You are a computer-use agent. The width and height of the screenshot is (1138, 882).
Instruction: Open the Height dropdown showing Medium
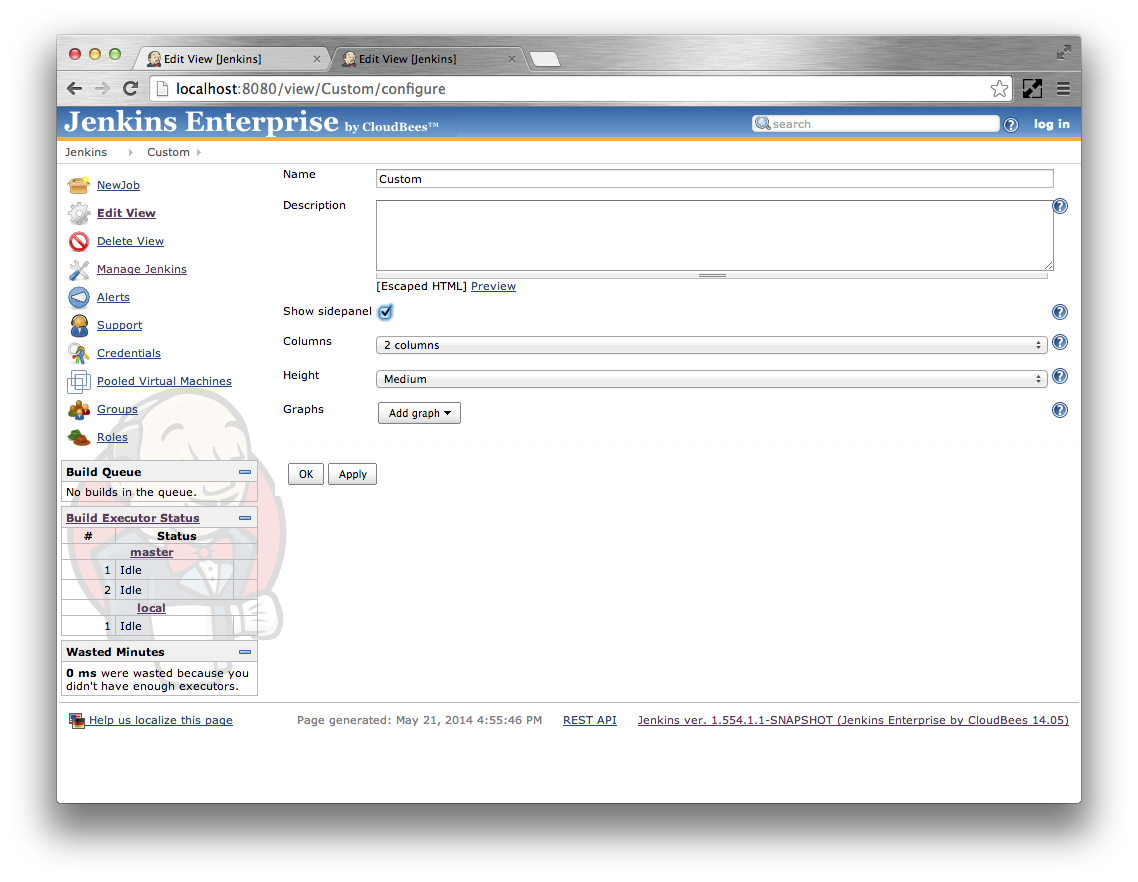tap(711, 379)
